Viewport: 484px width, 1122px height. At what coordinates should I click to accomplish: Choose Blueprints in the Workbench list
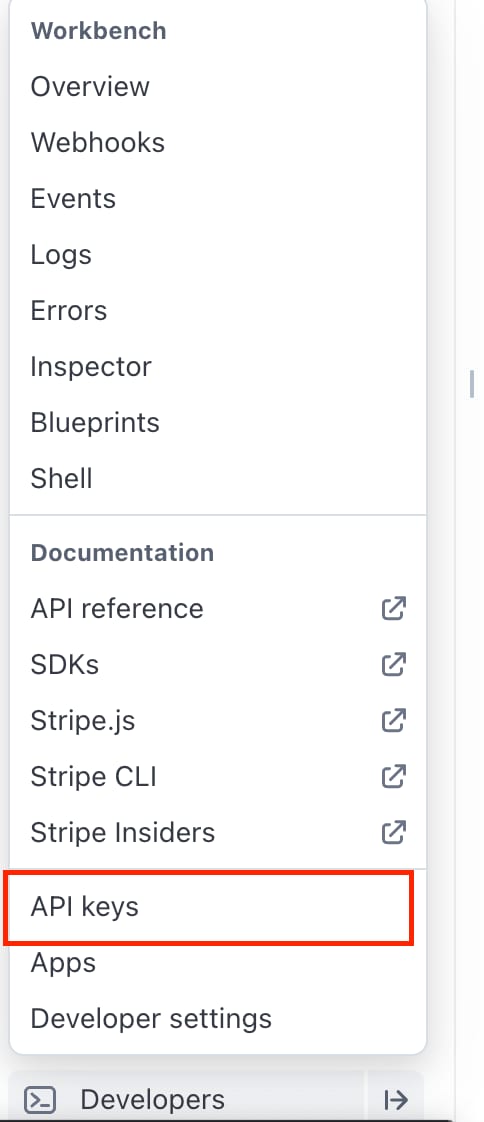[218, 422]
